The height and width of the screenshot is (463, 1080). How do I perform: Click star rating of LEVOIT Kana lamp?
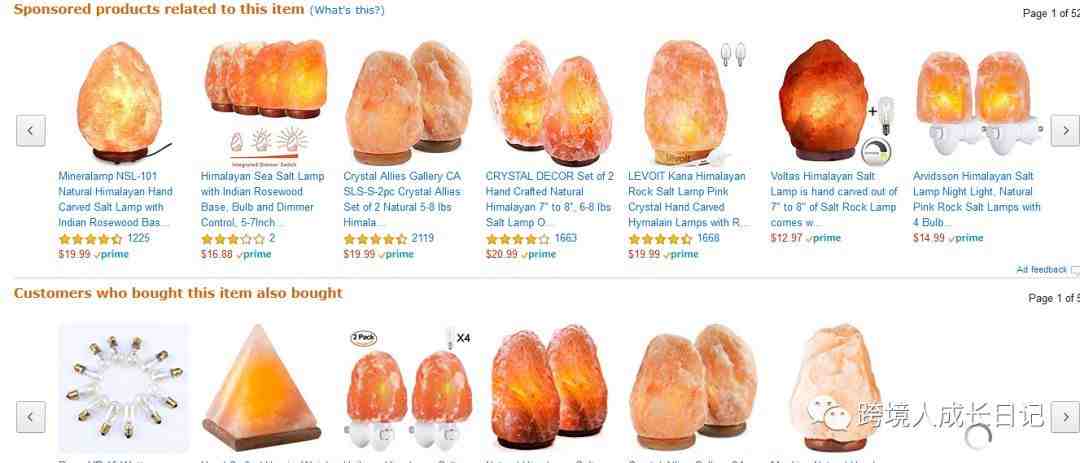660,239
